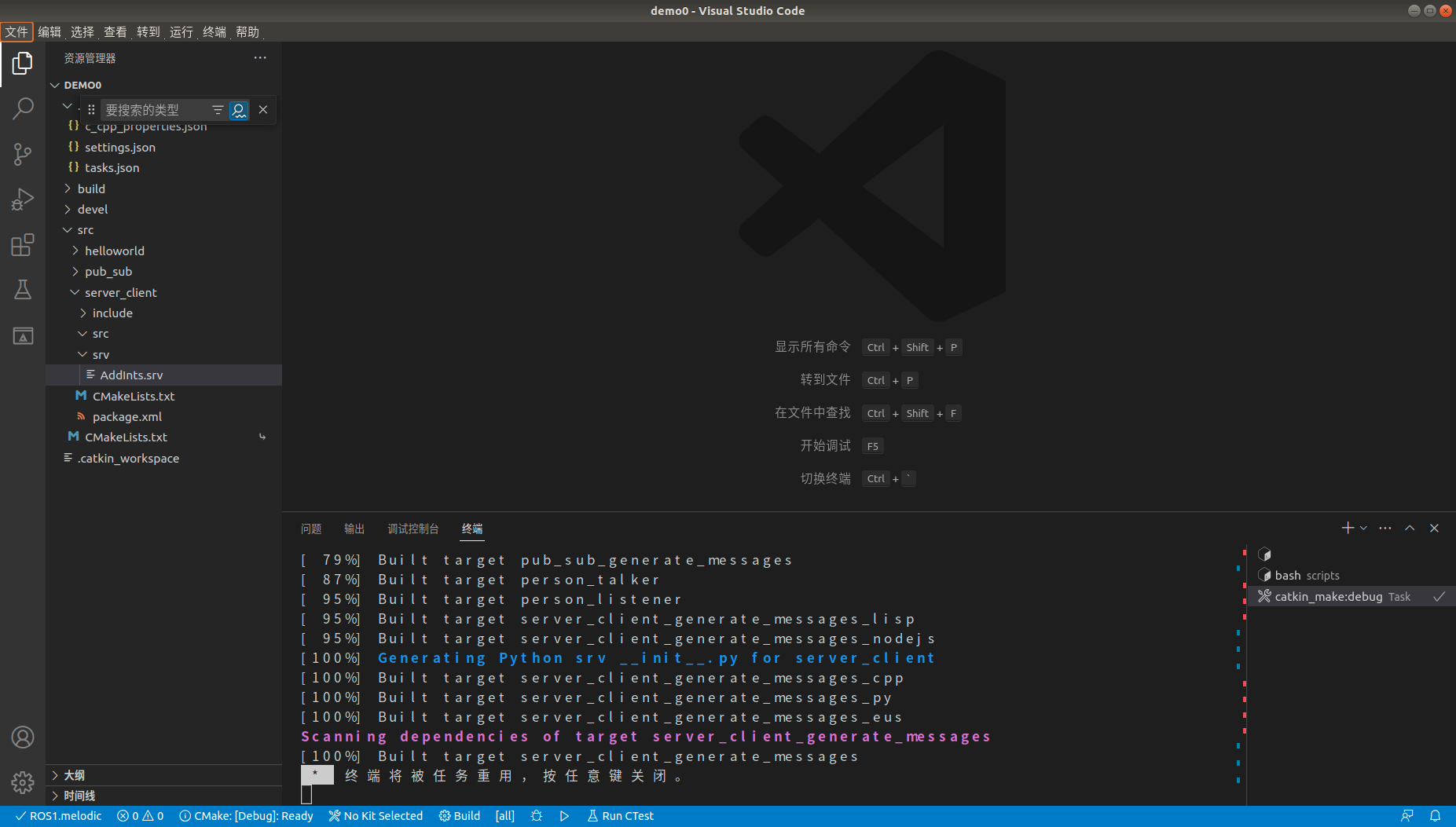
Task: Switch to the 问题 panel tab
Action: pos(311,529)
